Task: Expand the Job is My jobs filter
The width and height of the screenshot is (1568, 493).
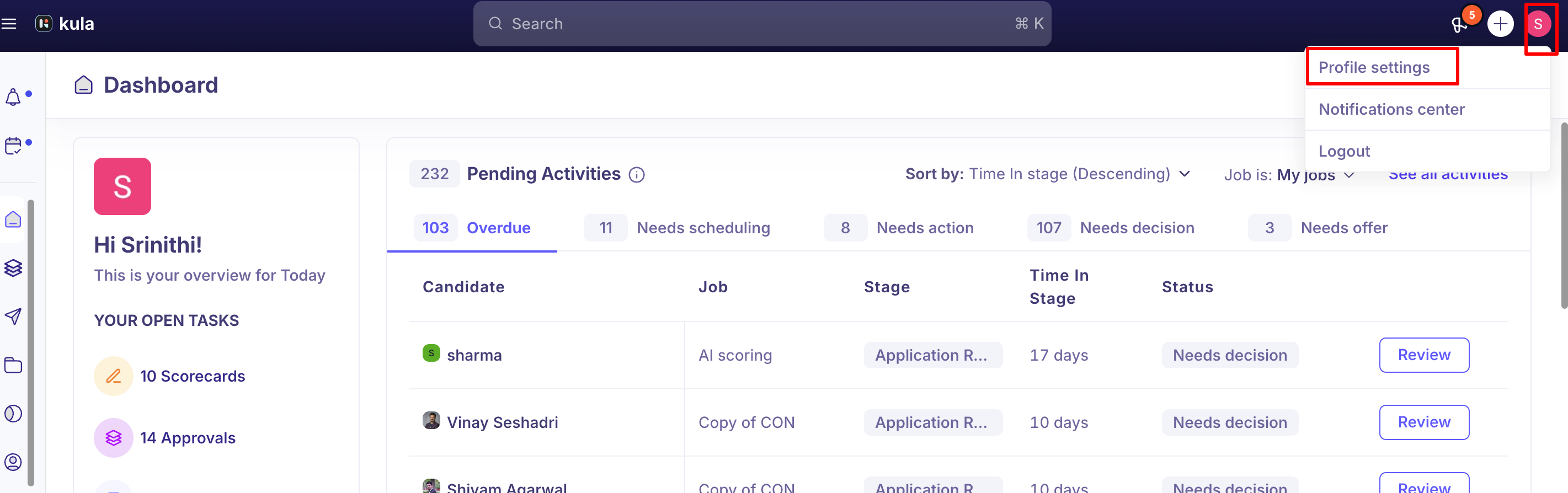Action: coord(1289,175)
